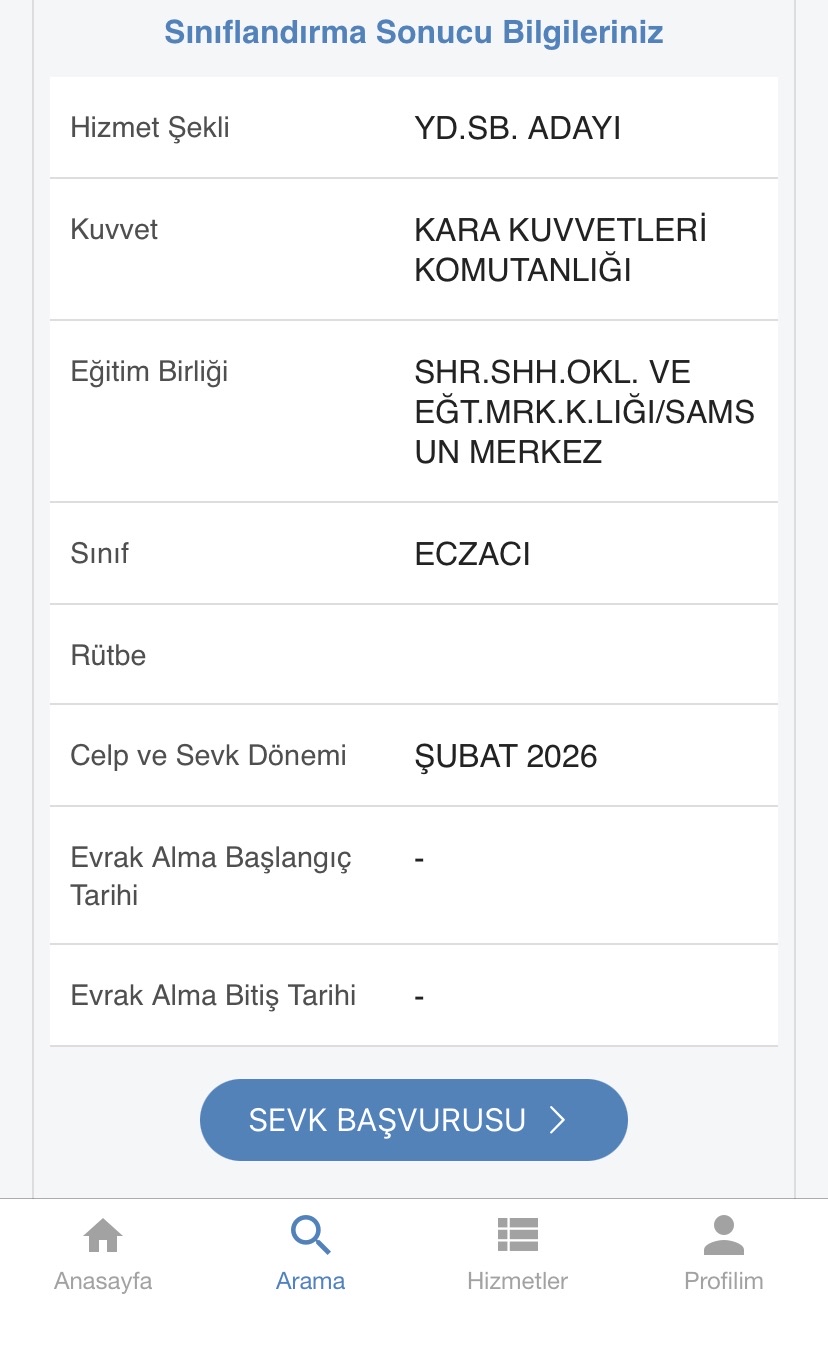Image resolution: width=828 pixels, height=1365 pixels.
Task: Click the ECZACI class value
Action: click(472, 554)
